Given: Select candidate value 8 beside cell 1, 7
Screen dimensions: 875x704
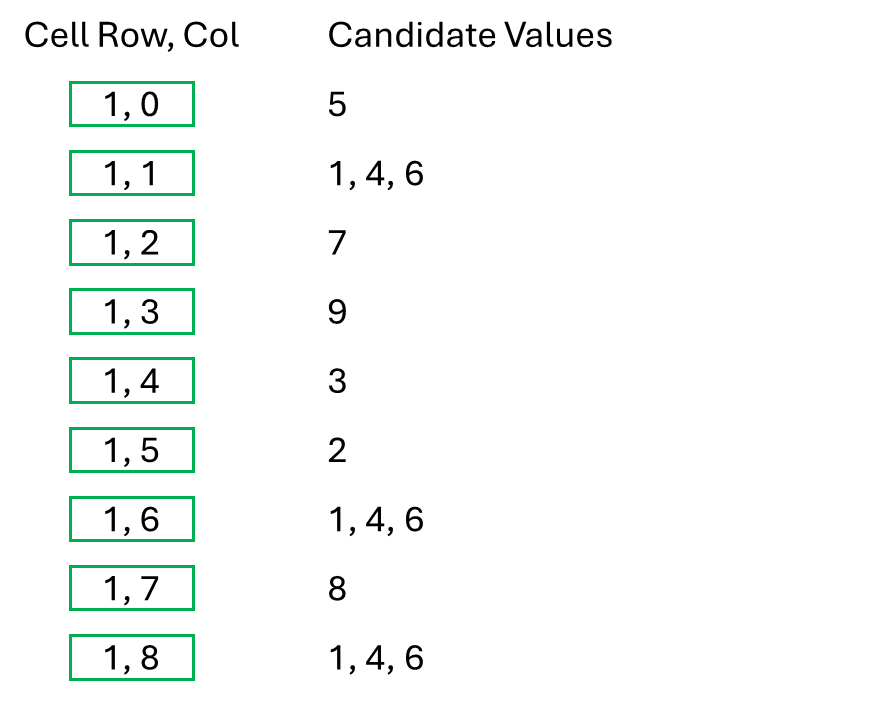Looking at the screenshot, I should (337, 589).
